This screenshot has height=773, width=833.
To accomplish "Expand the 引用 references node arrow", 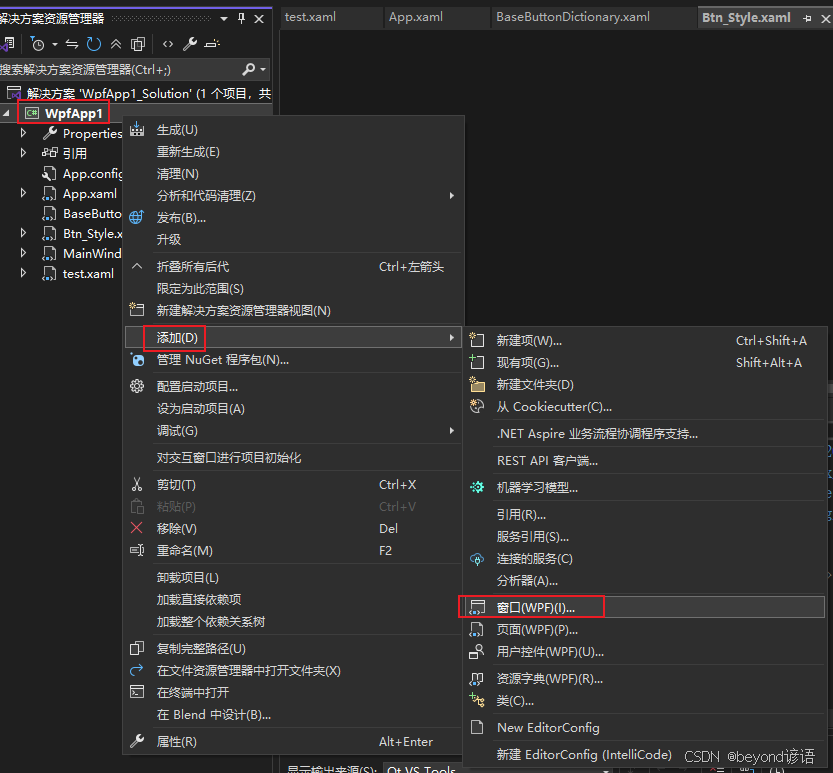I will coord(23,153).
